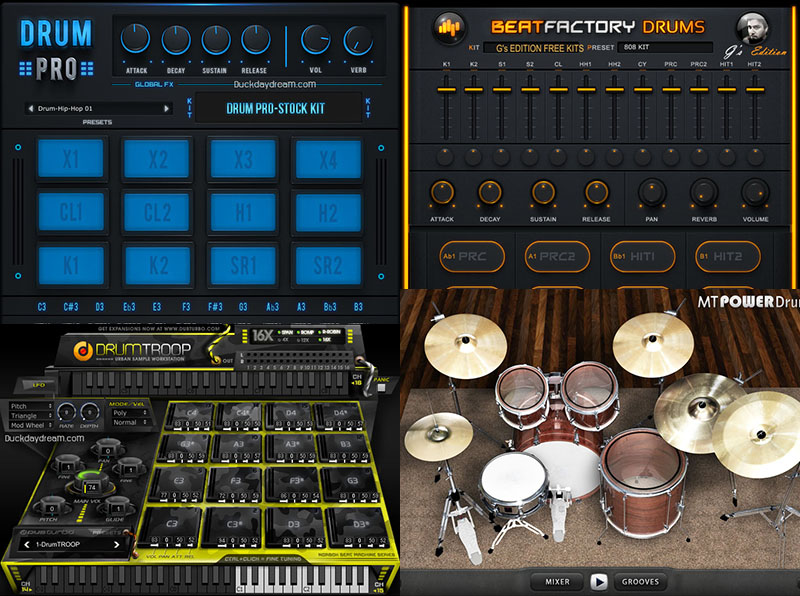Image resolution: width=800 pixels, height=596 pixels.
Task: Click the DrumTroop Glide knob
Action: (x=117, y=506)
